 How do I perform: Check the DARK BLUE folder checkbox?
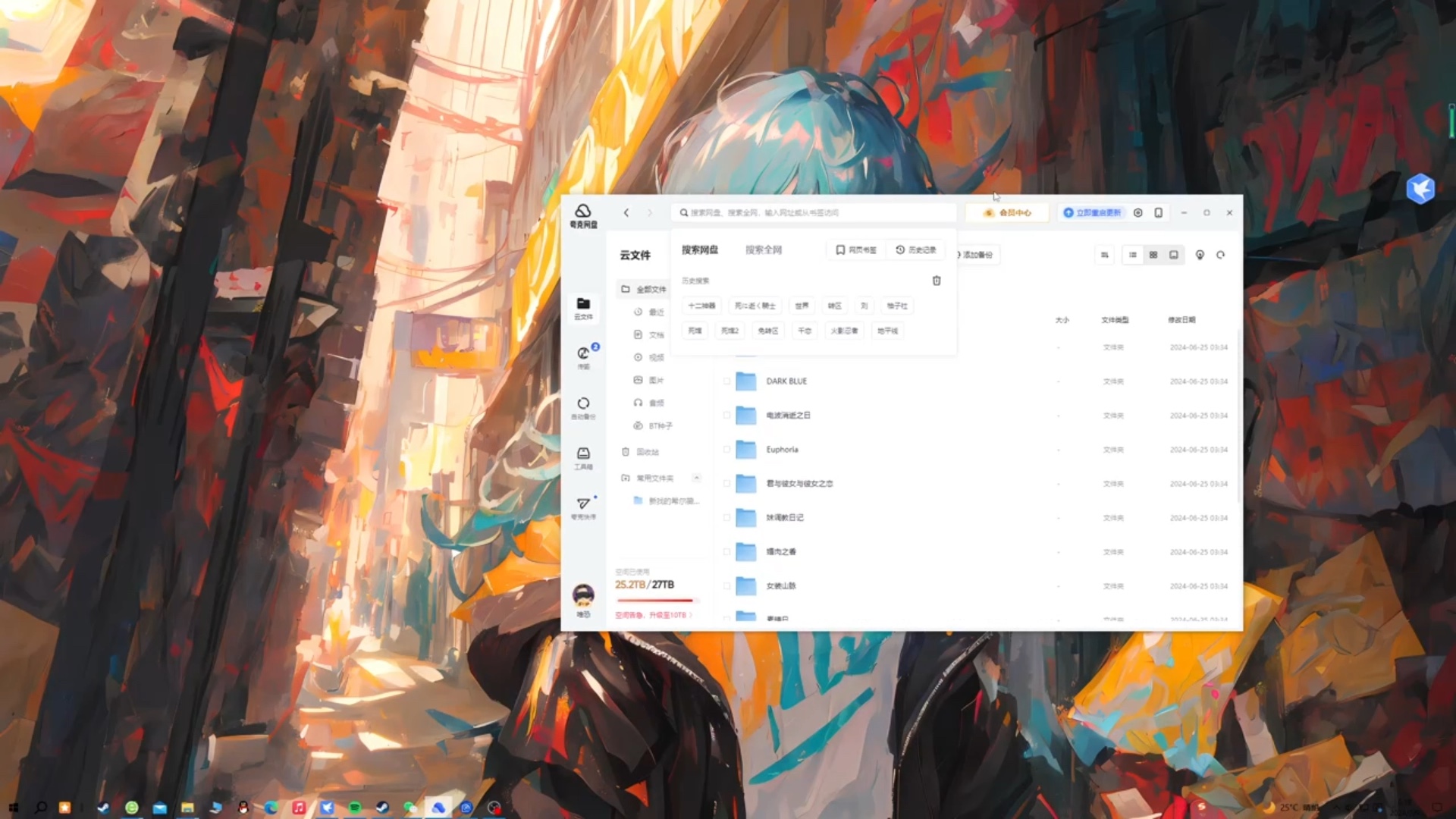(x=726, y=381)
